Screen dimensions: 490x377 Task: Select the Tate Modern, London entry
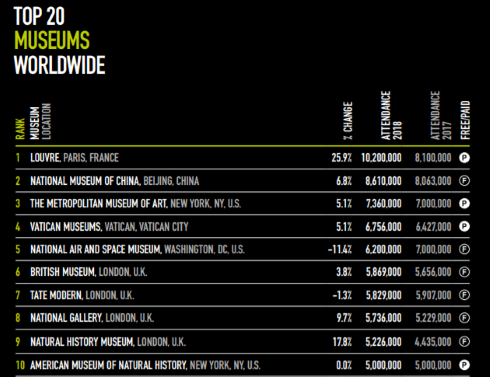click(82, 295)
